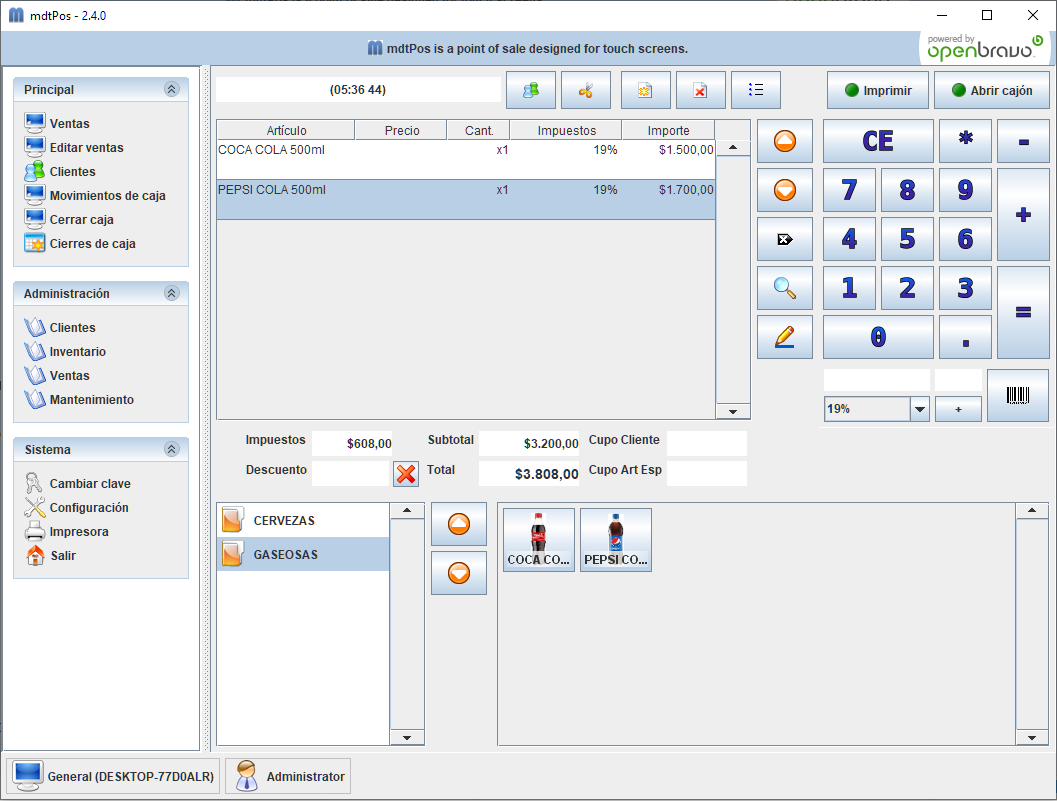Remove selected ticket line icon
Screen dimensions: 1057x801
click(785, 239)
